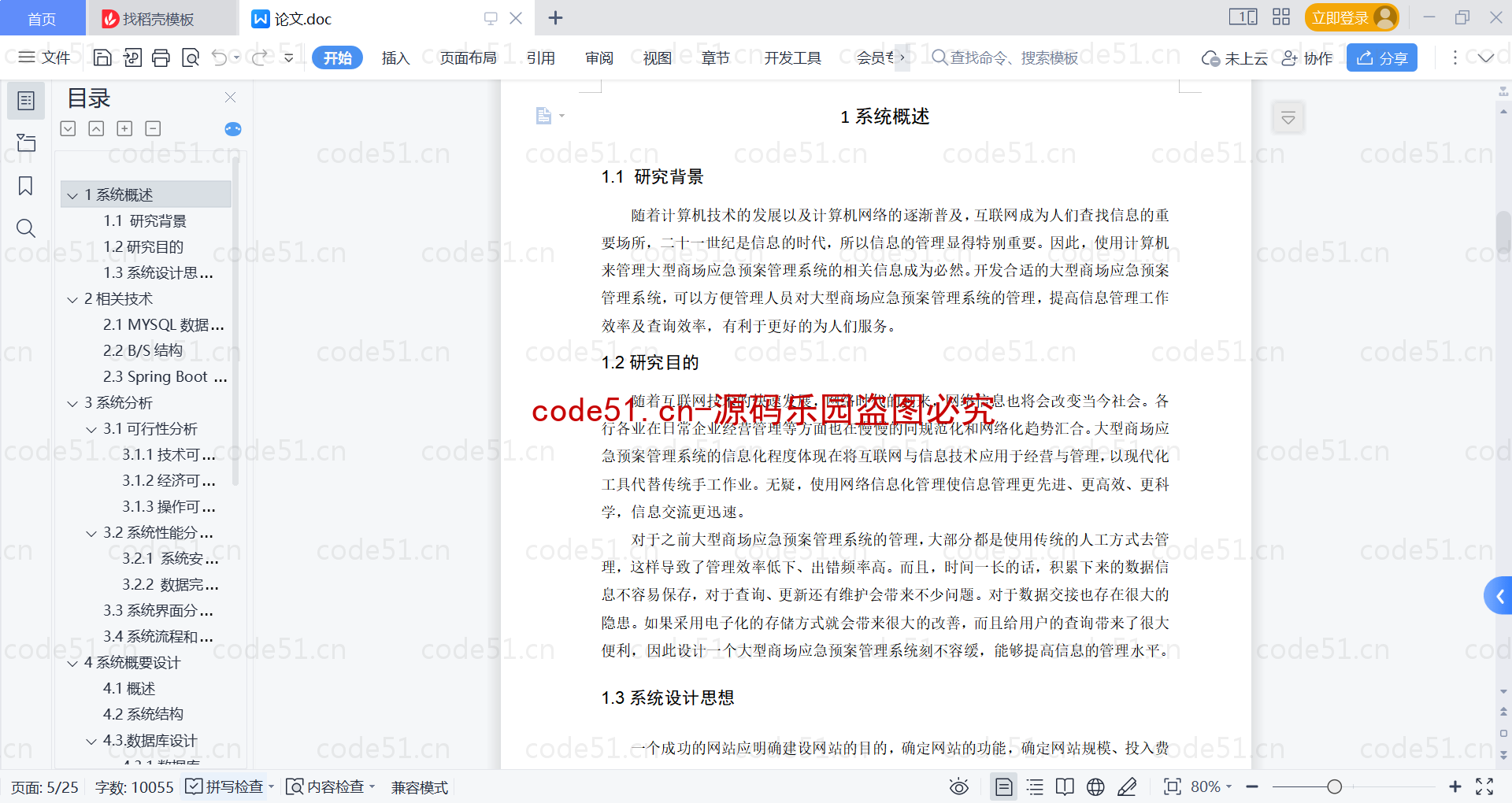Select the 视图 ribbon tab

click(x=657, y=57)
